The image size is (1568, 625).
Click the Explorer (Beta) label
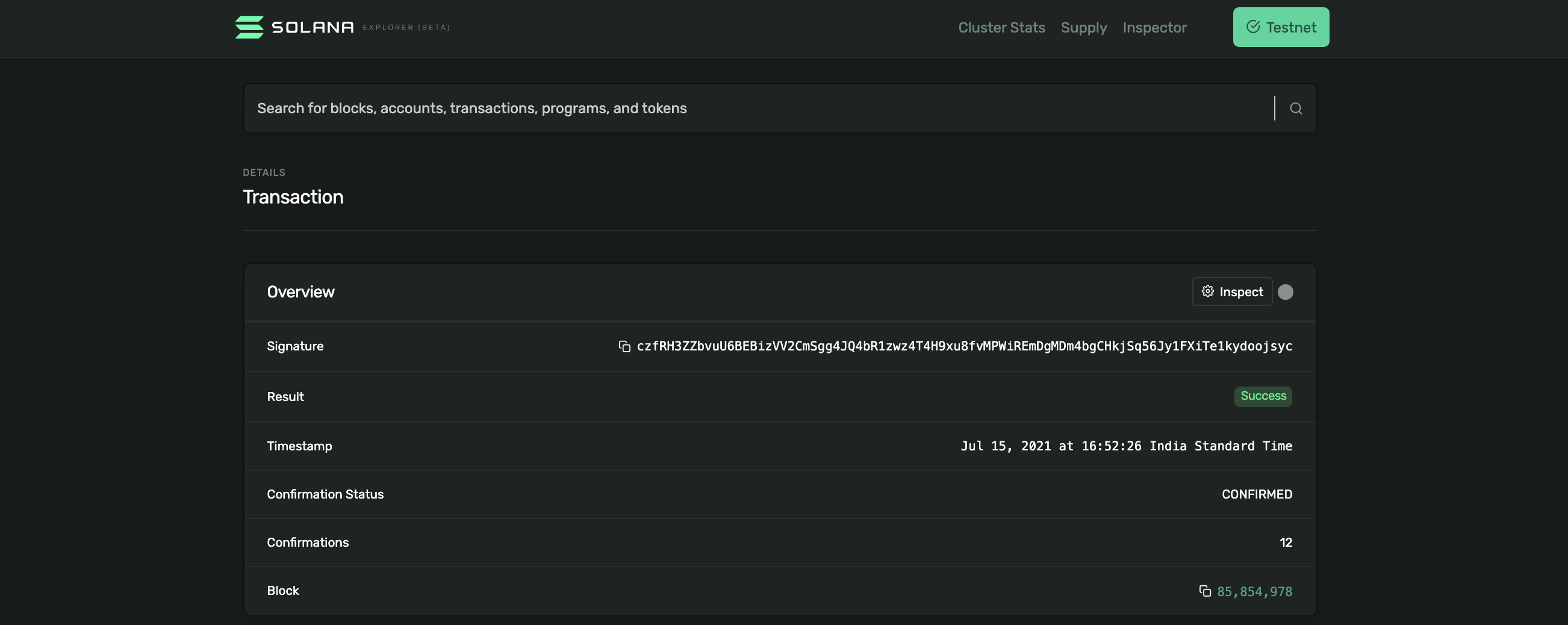(406, 27)
